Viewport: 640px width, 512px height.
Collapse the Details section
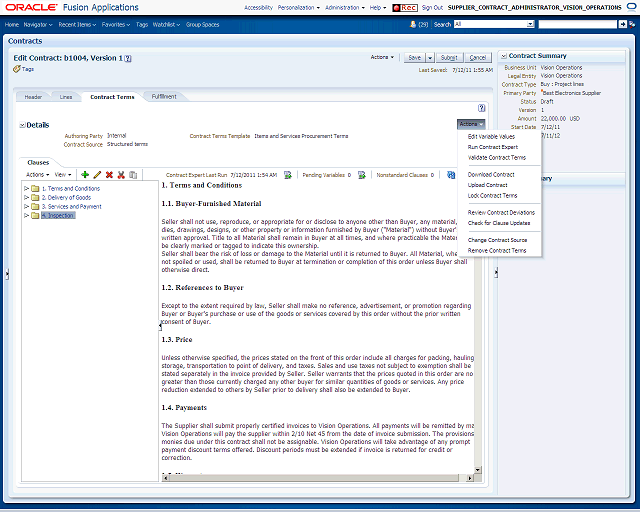point(22,125)
